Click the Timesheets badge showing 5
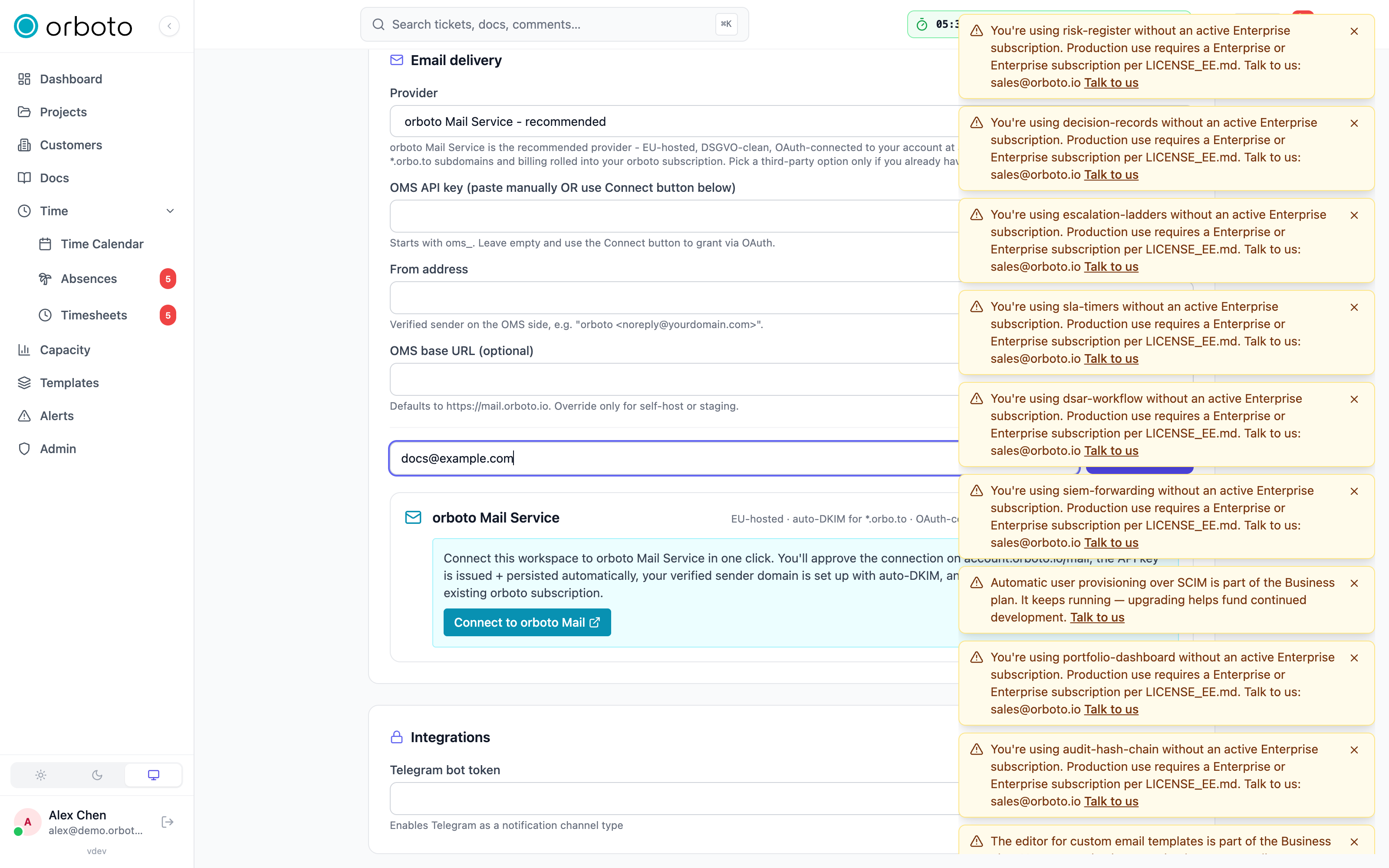Viewport: 1389px width, 868px height. click(x=168, y=315)
